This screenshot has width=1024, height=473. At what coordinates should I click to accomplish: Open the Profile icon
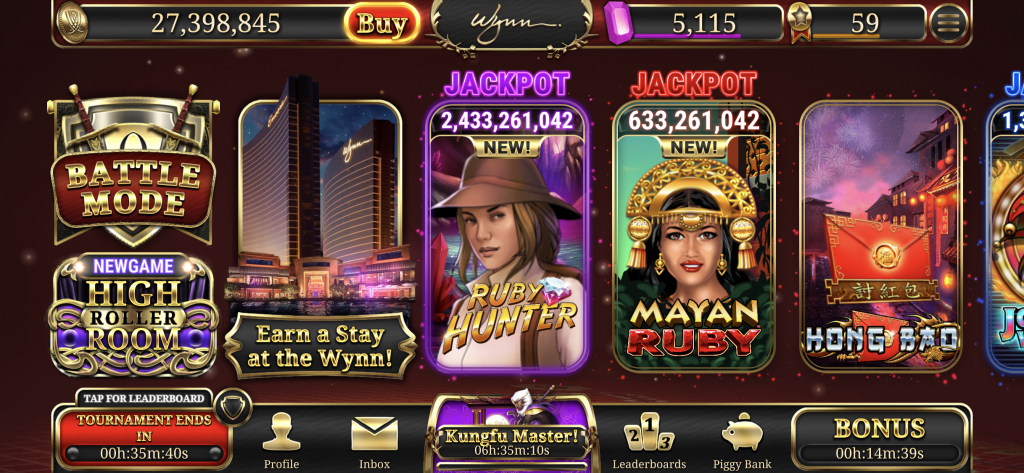point(281,441)
